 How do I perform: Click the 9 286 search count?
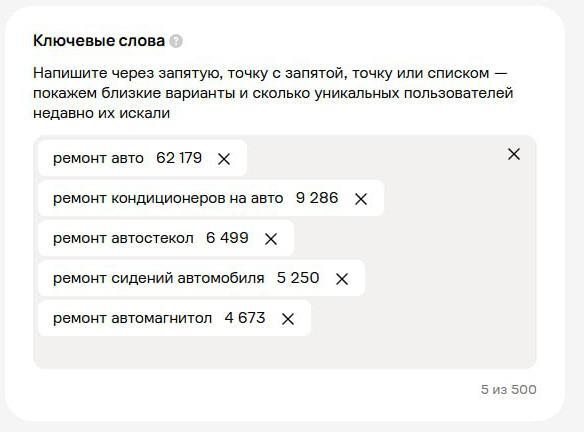(317, 198)
